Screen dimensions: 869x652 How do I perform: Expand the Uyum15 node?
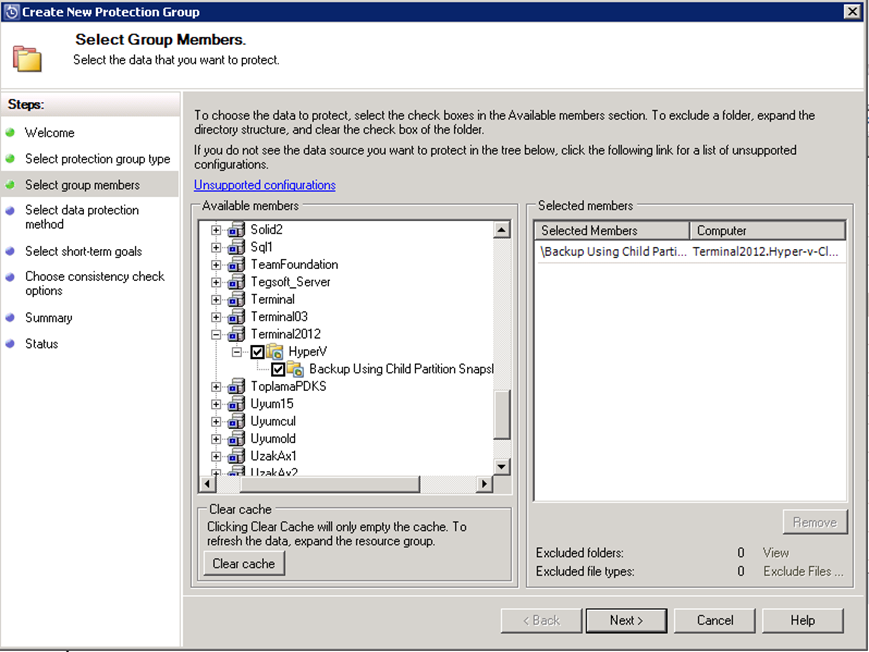216,404
